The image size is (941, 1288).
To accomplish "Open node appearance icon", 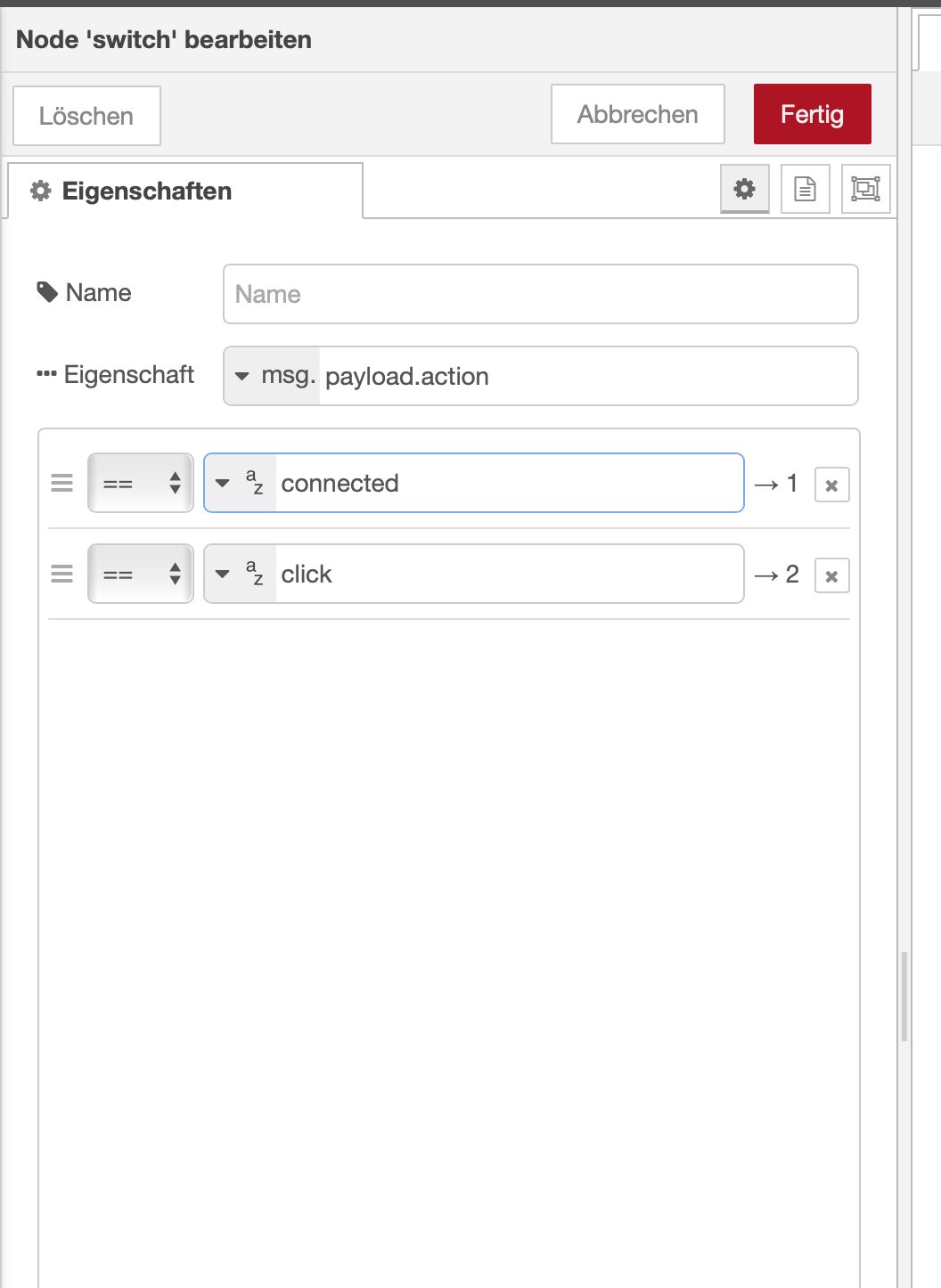I will (x=865, y=189).
